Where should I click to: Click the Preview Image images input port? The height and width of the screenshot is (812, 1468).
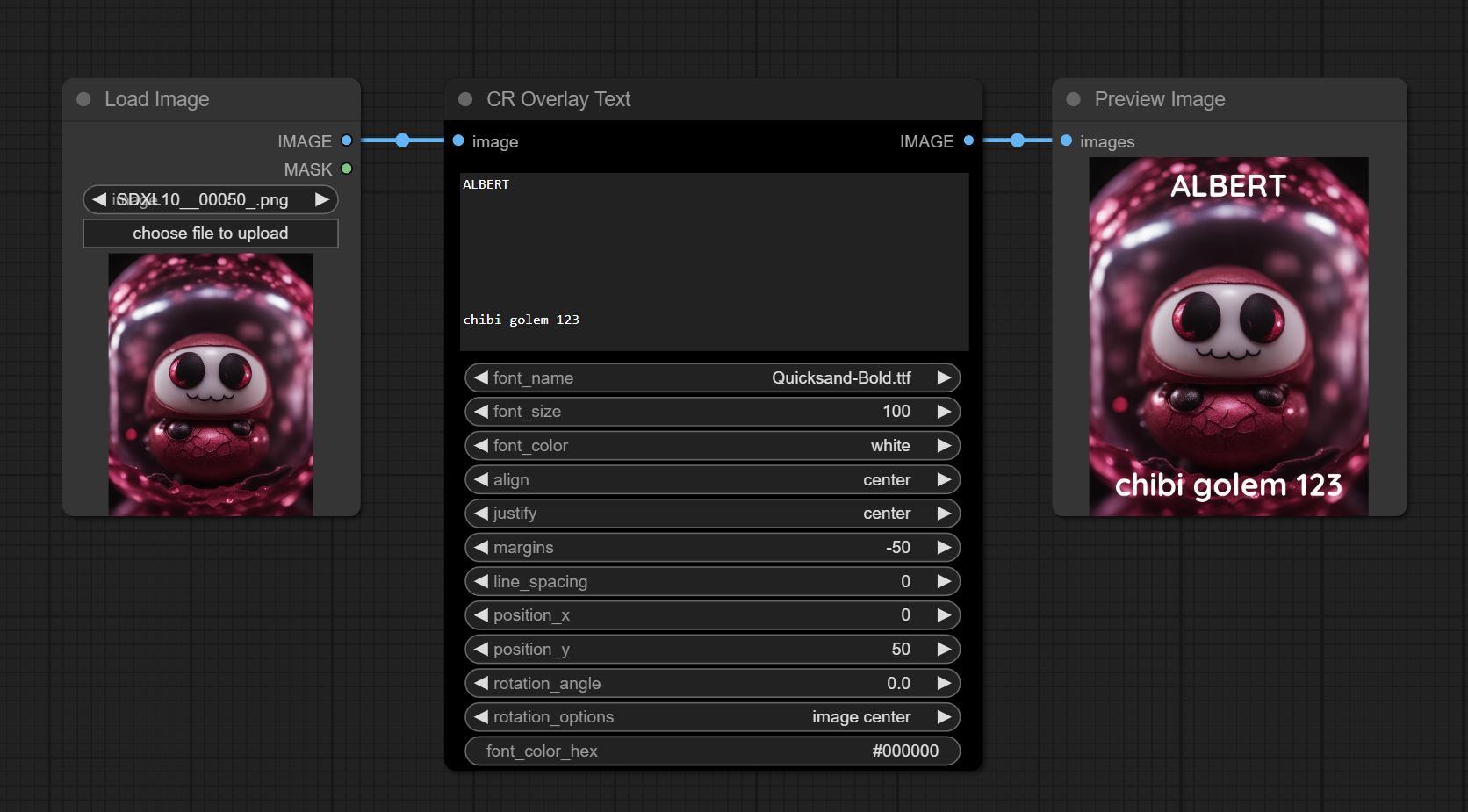click(1066, 140)
